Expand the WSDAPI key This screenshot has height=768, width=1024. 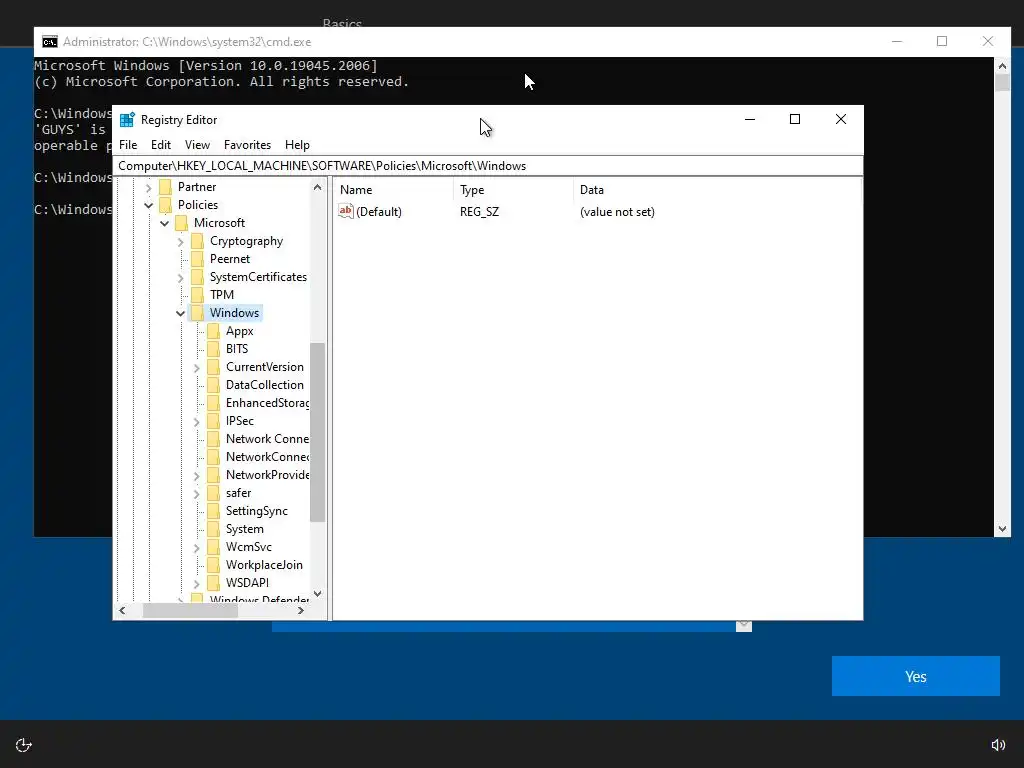coord(197,584)
